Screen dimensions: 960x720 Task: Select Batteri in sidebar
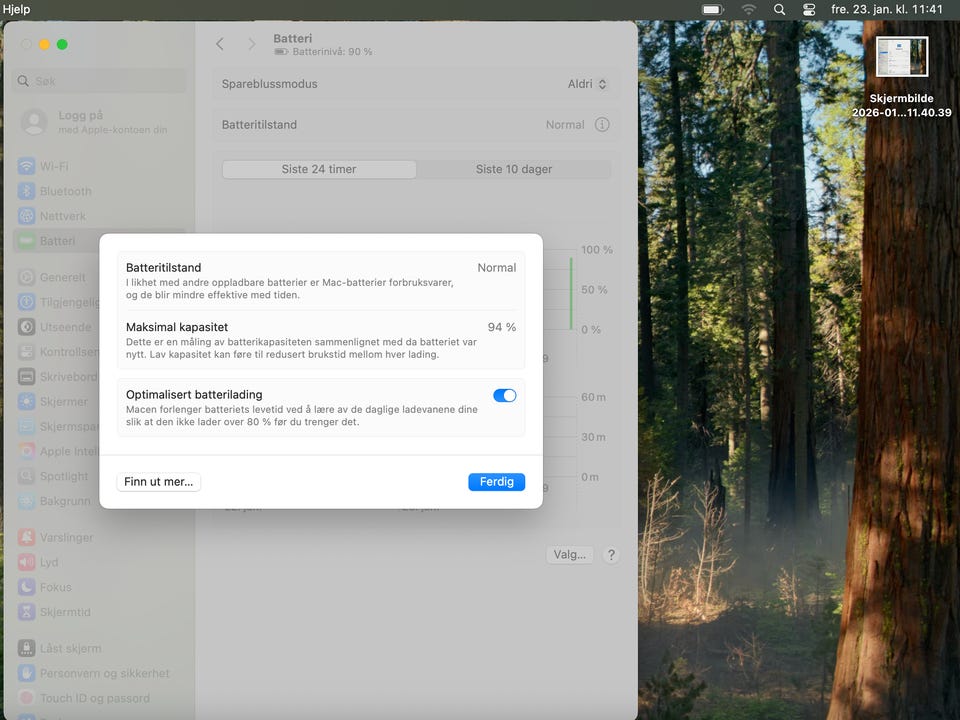pos(99,241)
